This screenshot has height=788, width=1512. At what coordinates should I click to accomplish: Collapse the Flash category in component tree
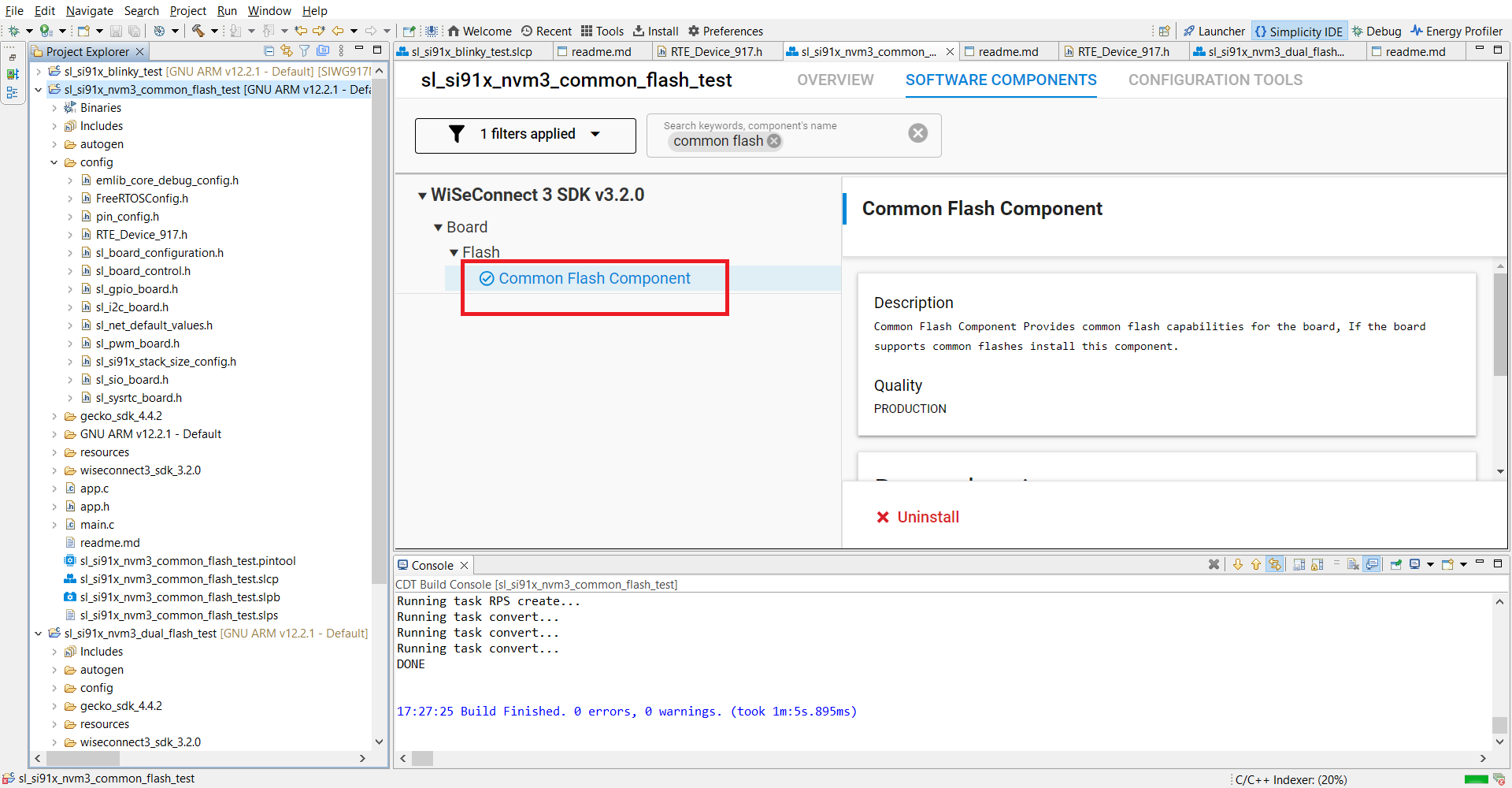click(454, 252)
